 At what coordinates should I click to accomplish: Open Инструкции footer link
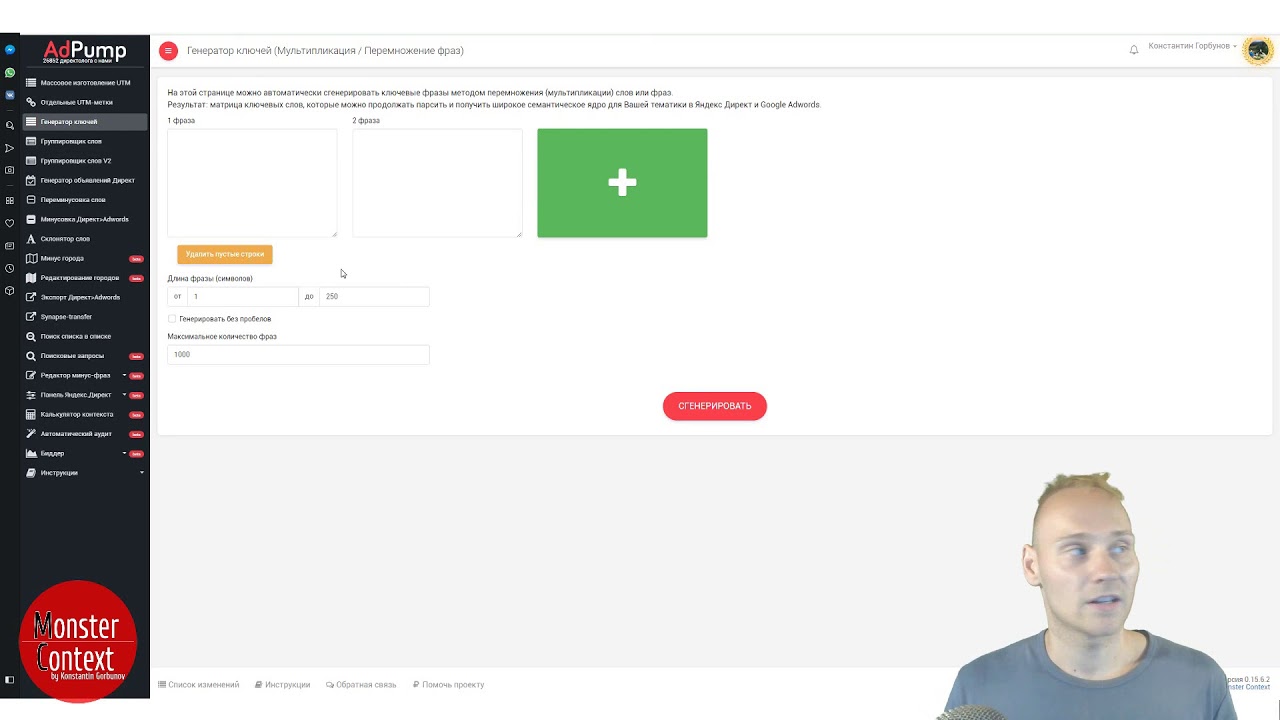(x=282, y=685)
